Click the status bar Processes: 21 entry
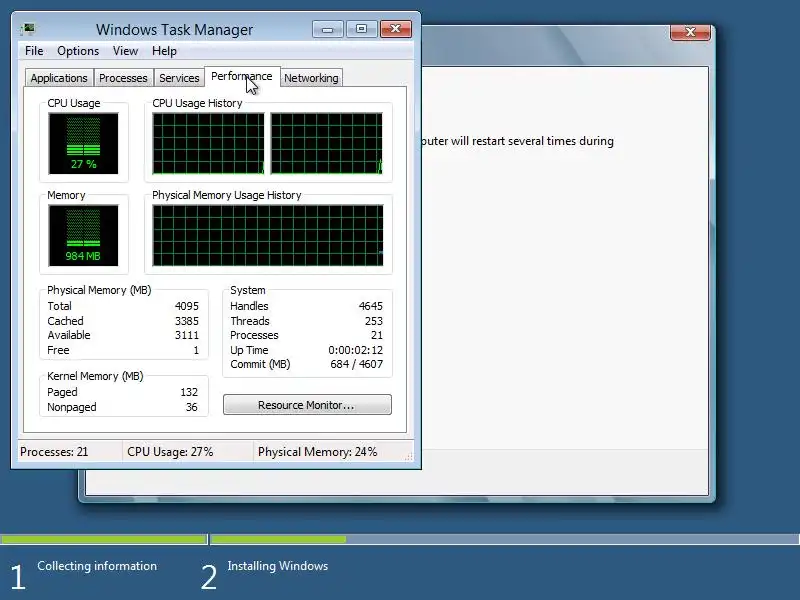The width and height of the screenshot is (800, 600). pyautogui.click(x=54, y=452)
